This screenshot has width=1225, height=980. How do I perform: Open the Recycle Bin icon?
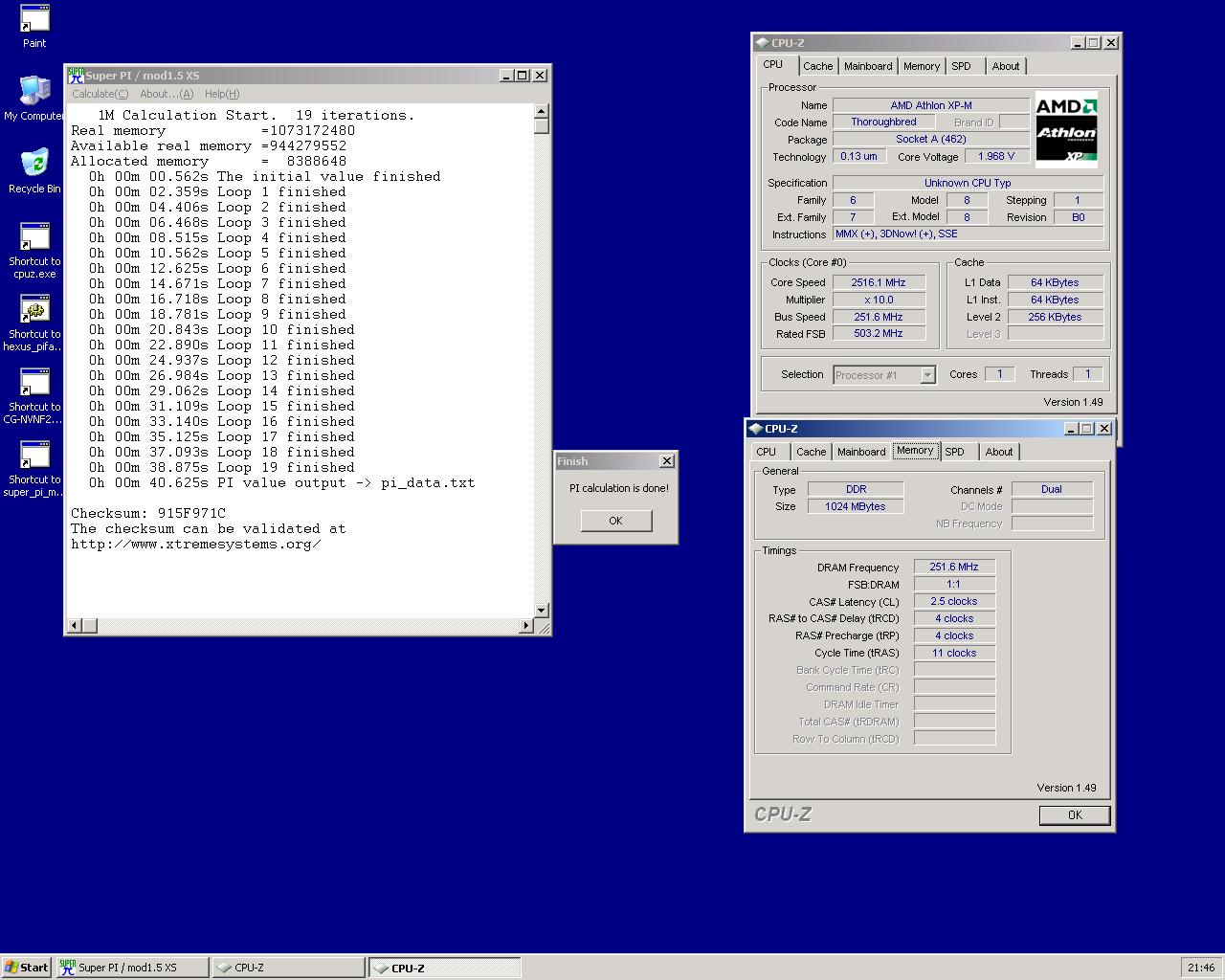point(34,171)
